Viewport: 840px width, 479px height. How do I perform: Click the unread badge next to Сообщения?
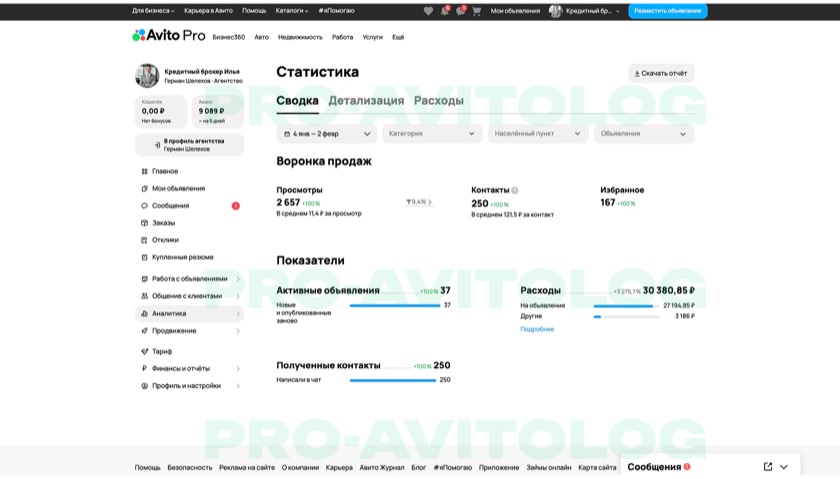click(x=236, y=206)
